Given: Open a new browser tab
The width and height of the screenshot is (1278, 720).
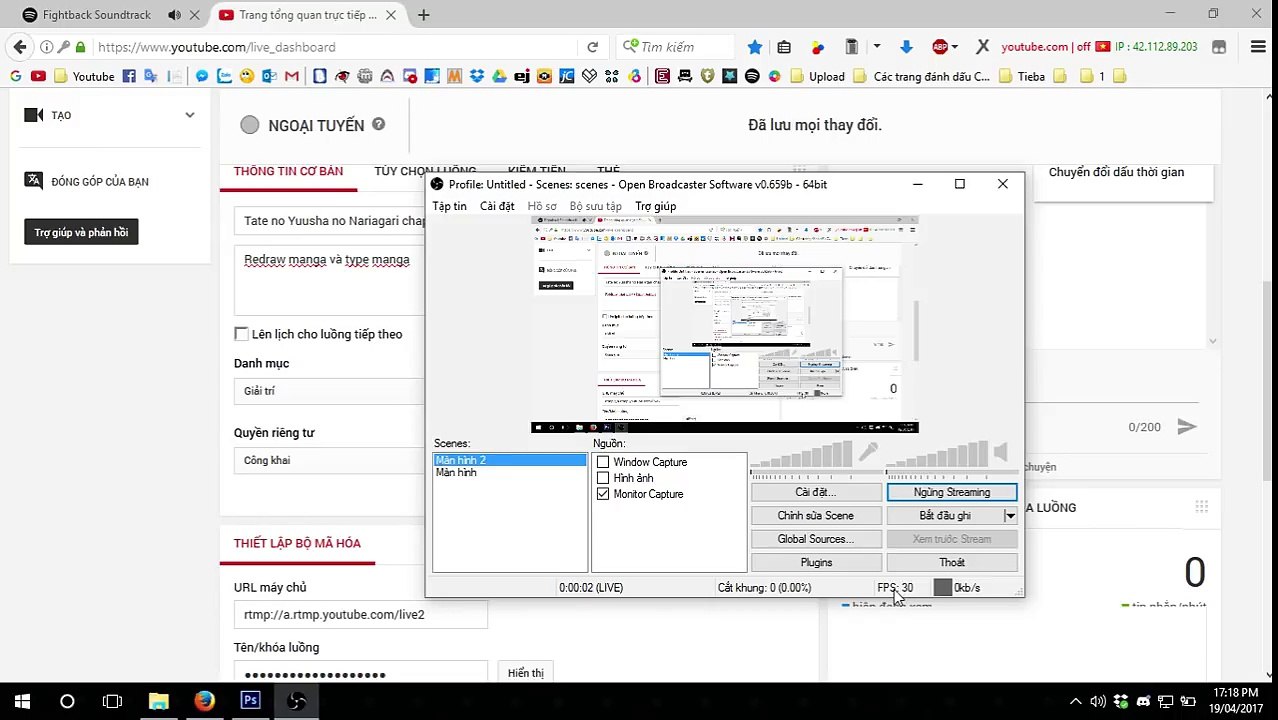Looking at the screenshot, I should click(x=424, y=15).
